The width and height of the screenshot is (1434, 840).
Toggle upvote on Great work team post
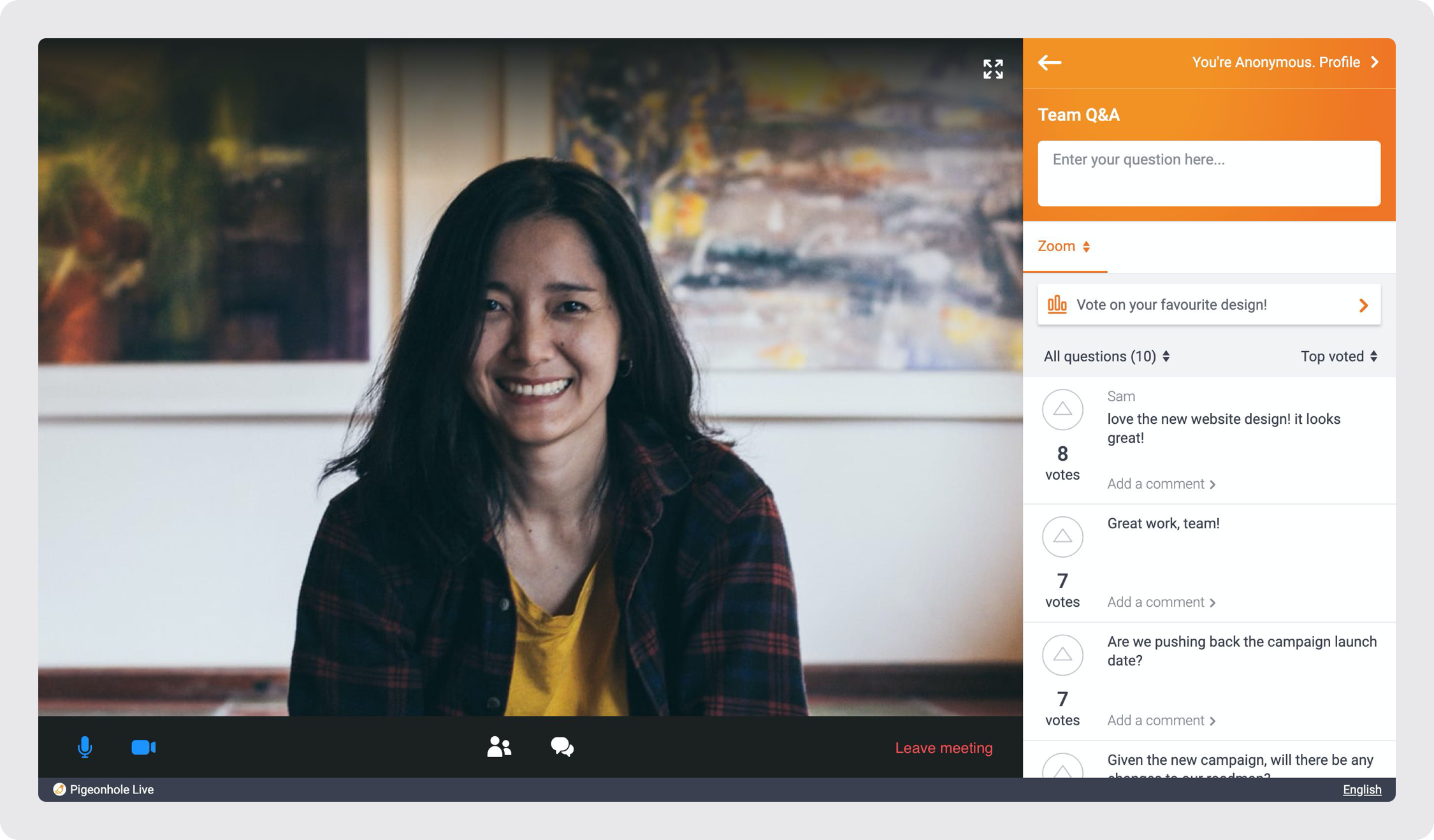(x=1063, y=536)
